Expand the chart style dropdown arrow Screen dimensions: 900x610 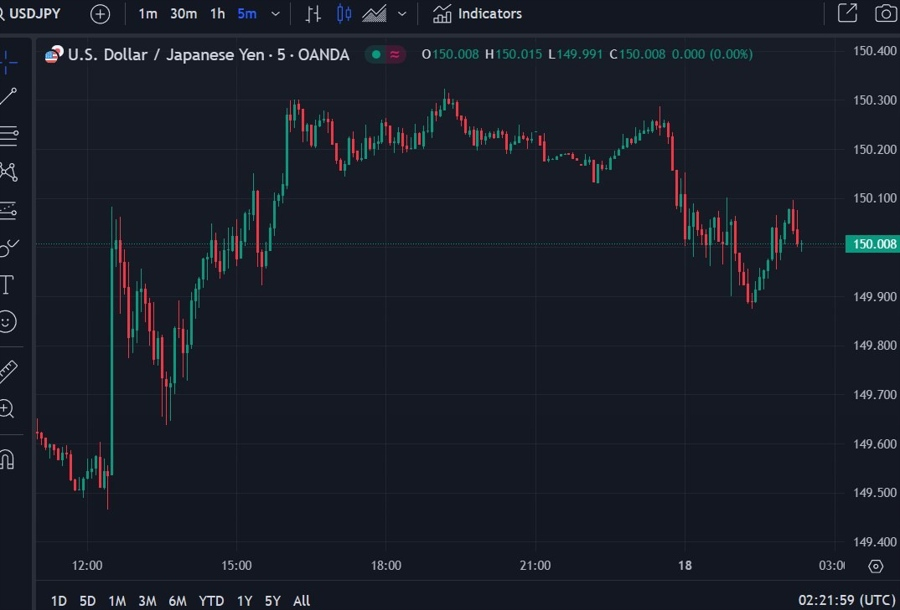click(x=402, y=14)
